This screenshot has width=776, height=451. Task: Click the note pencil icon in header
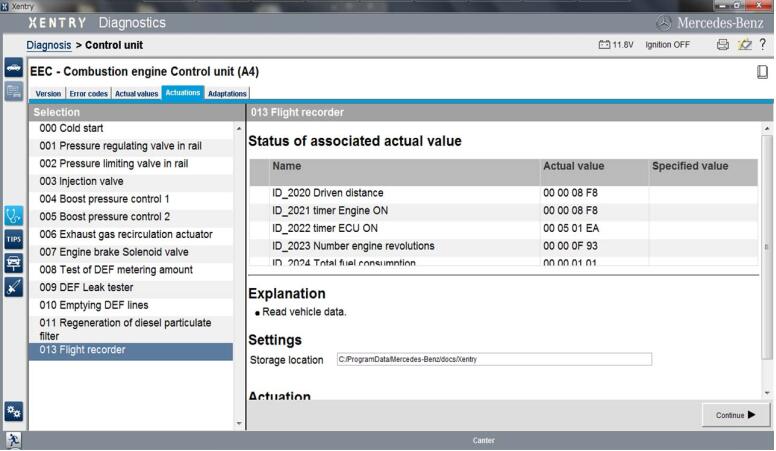[x=744, y=45]
